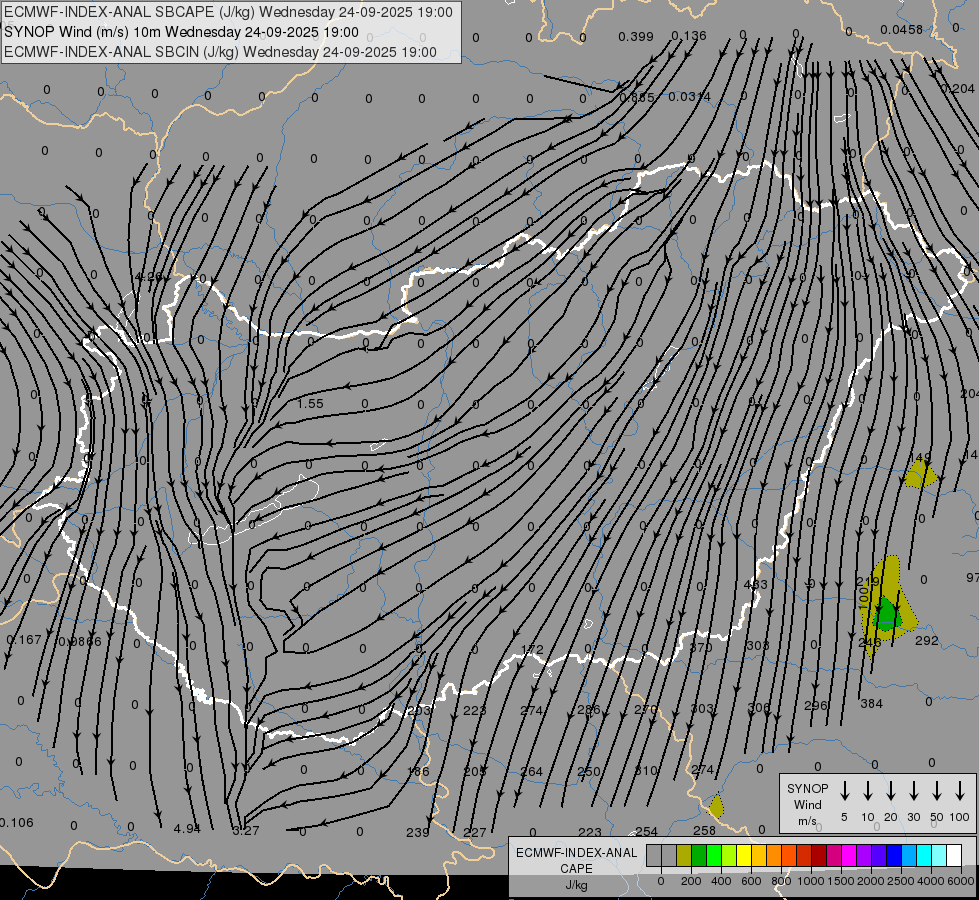The image size is (979, 900).
Task: Click the map value '433'
Action: 755,585
